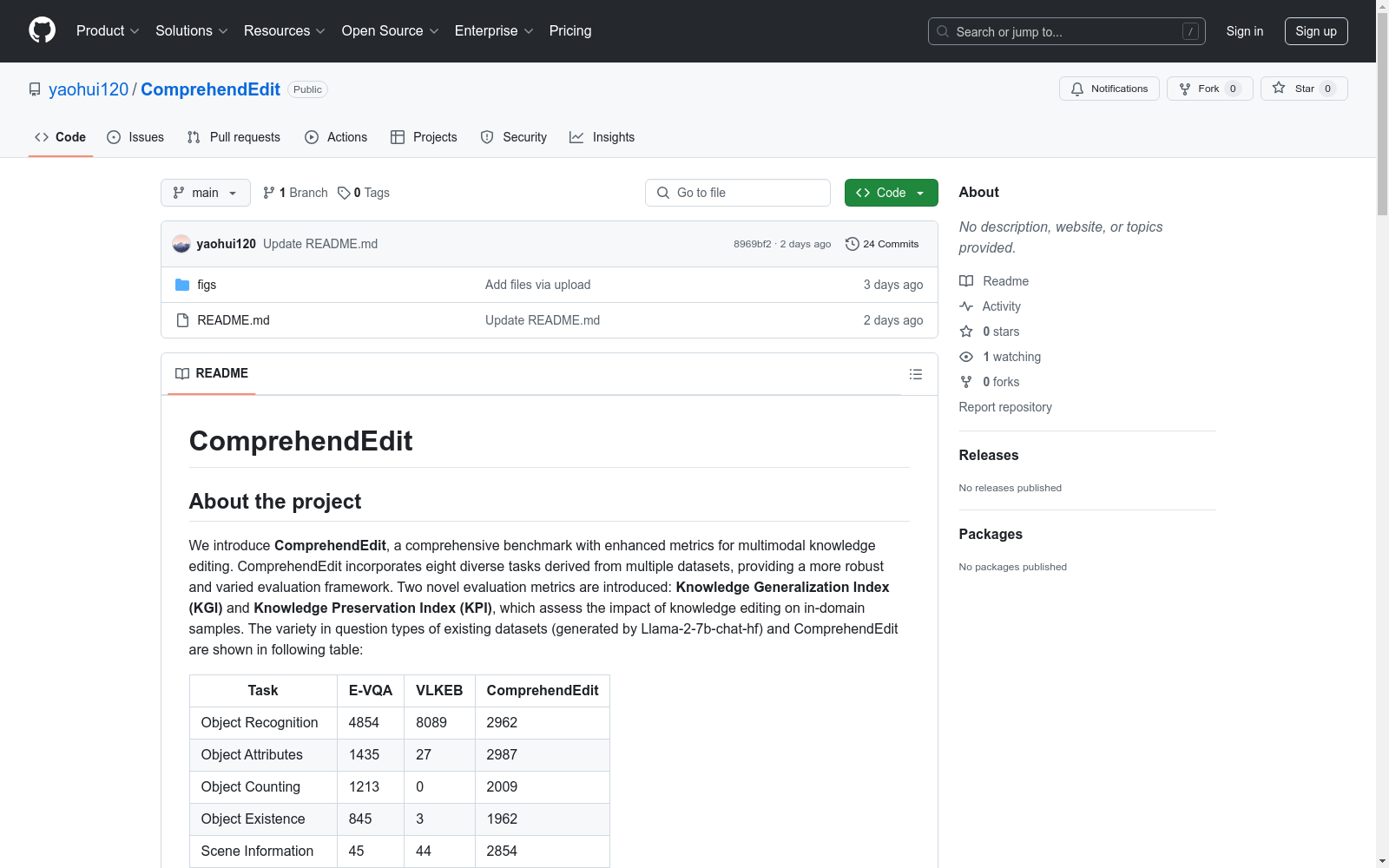Open the README outline list icon

pyautogui.click(x=916, y=374)
